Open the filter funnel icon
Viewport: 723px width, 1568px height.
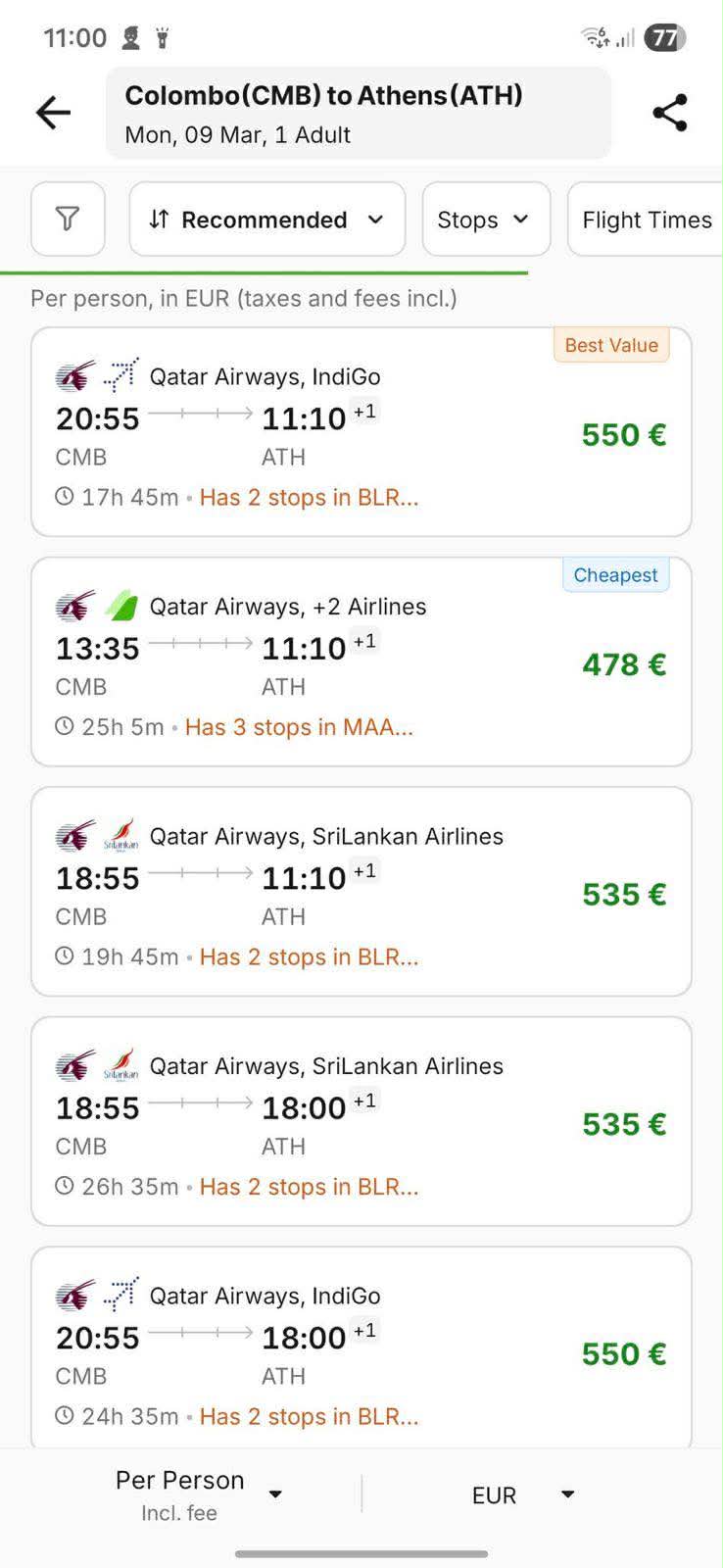pyautogui.click(x=68, y=219)
